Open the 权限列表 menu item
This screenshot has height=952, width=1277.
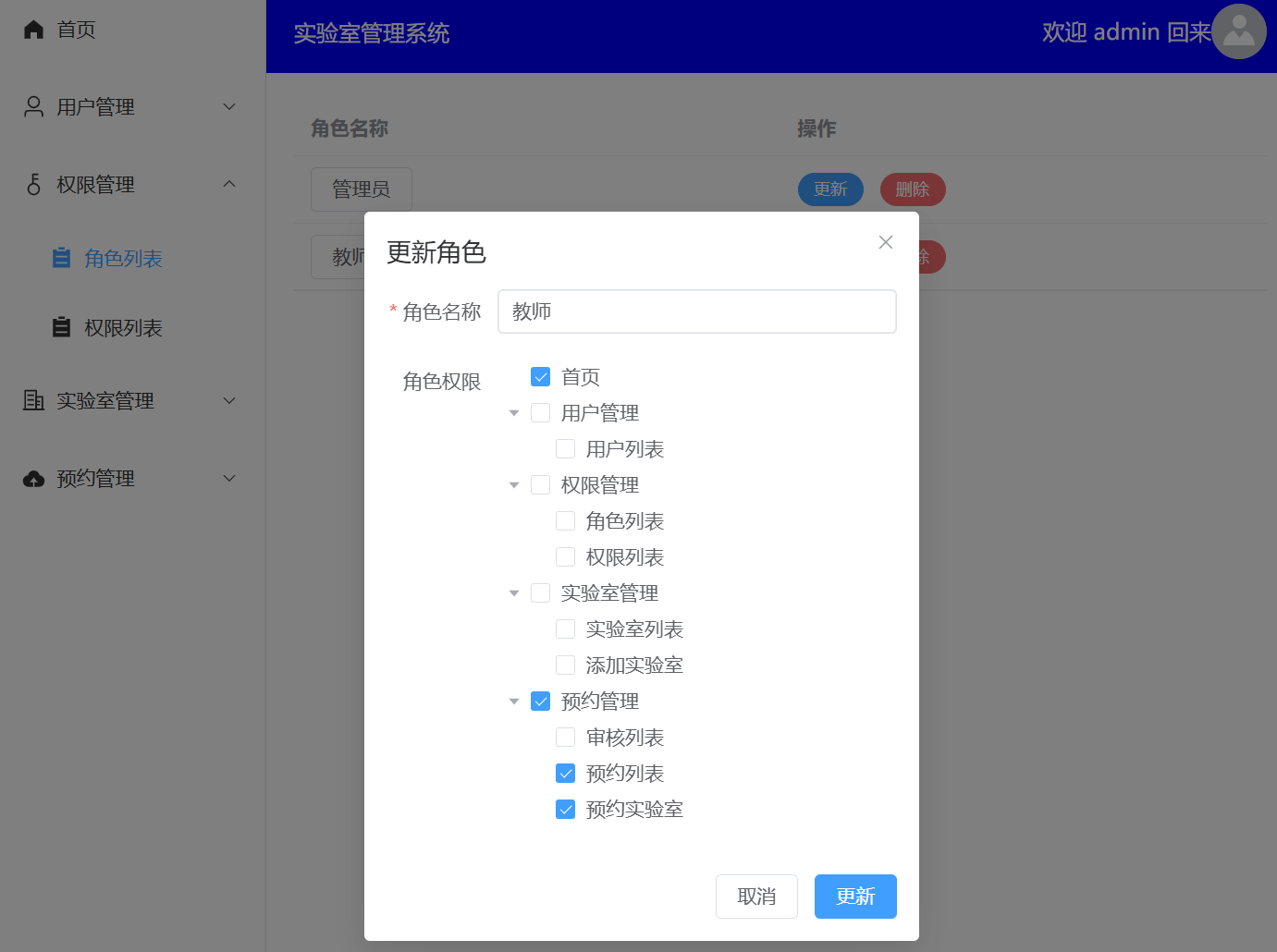pos(123,328)
